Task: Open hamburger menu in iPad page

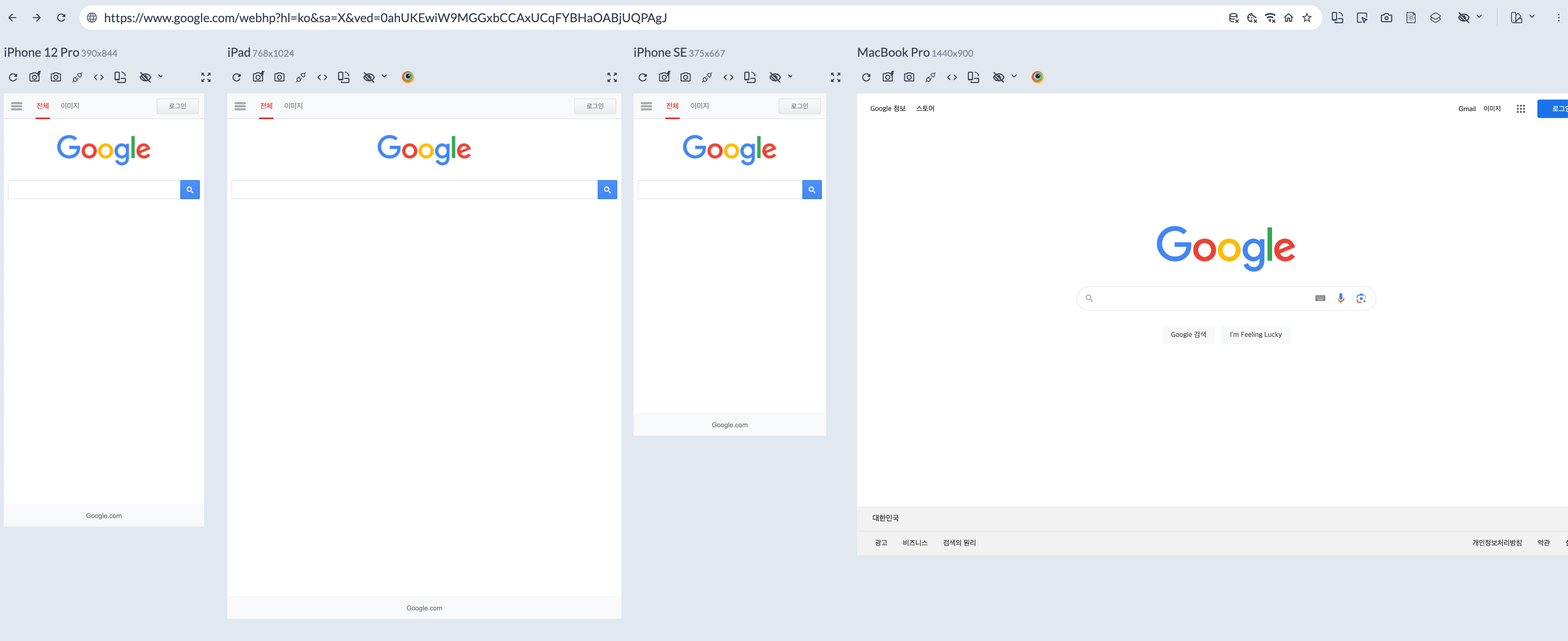Action: 240,106
